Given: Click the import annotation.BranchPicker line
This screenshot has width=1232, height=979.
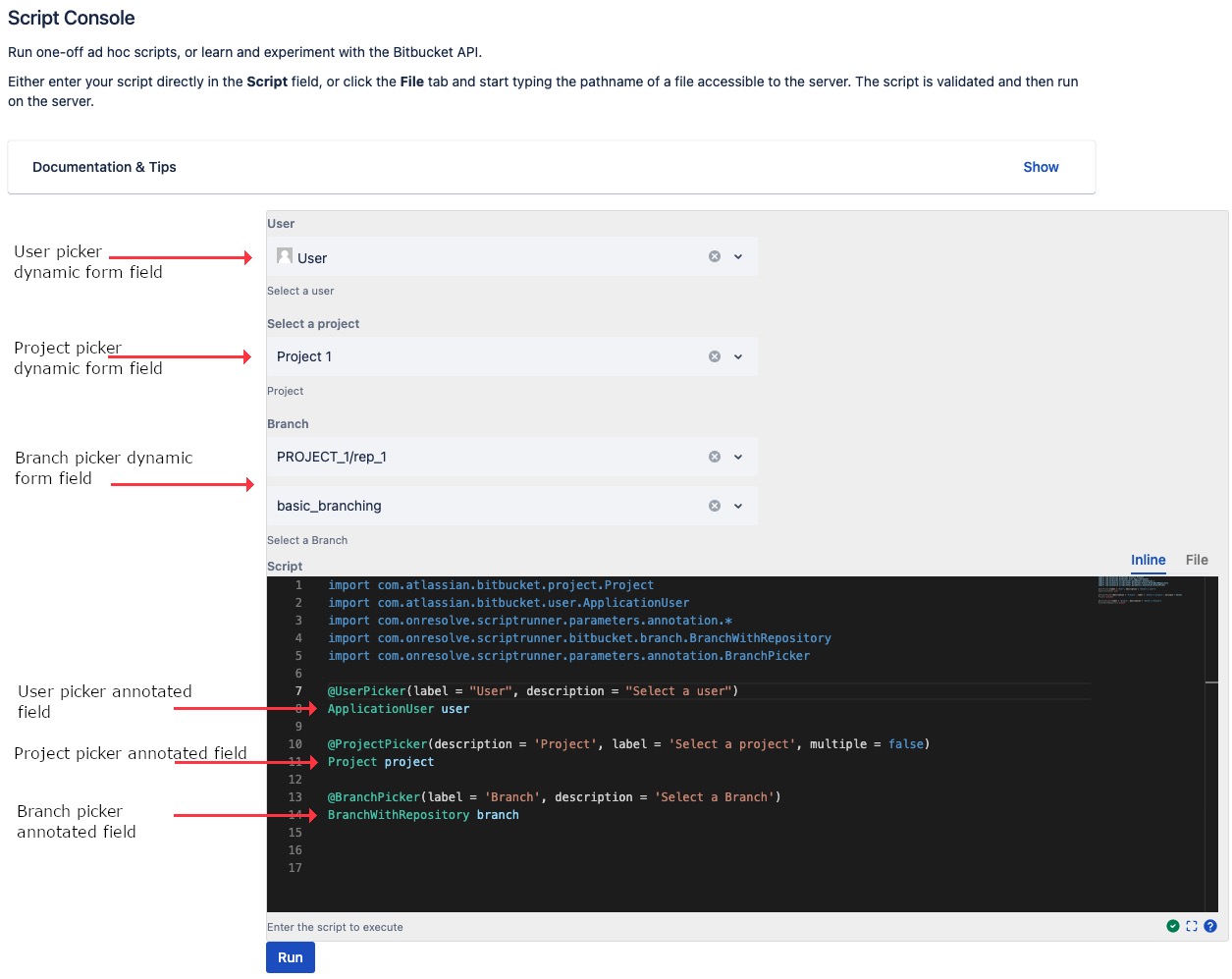Looking at the screenshot, I should click(569, 656).
